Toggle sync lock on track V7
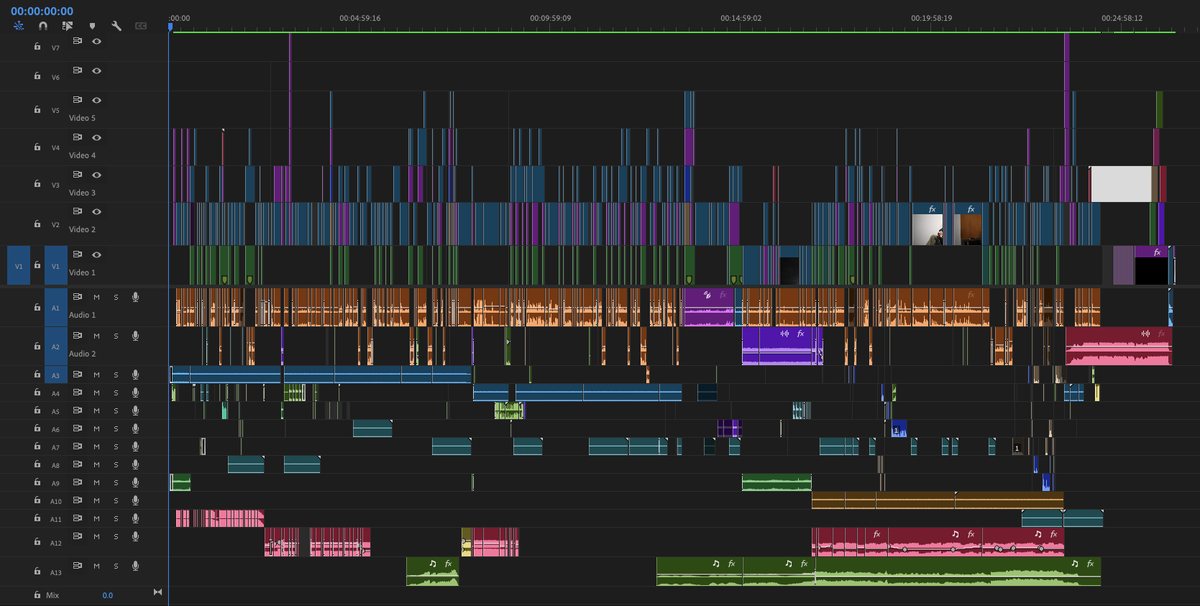 [78, 41]
